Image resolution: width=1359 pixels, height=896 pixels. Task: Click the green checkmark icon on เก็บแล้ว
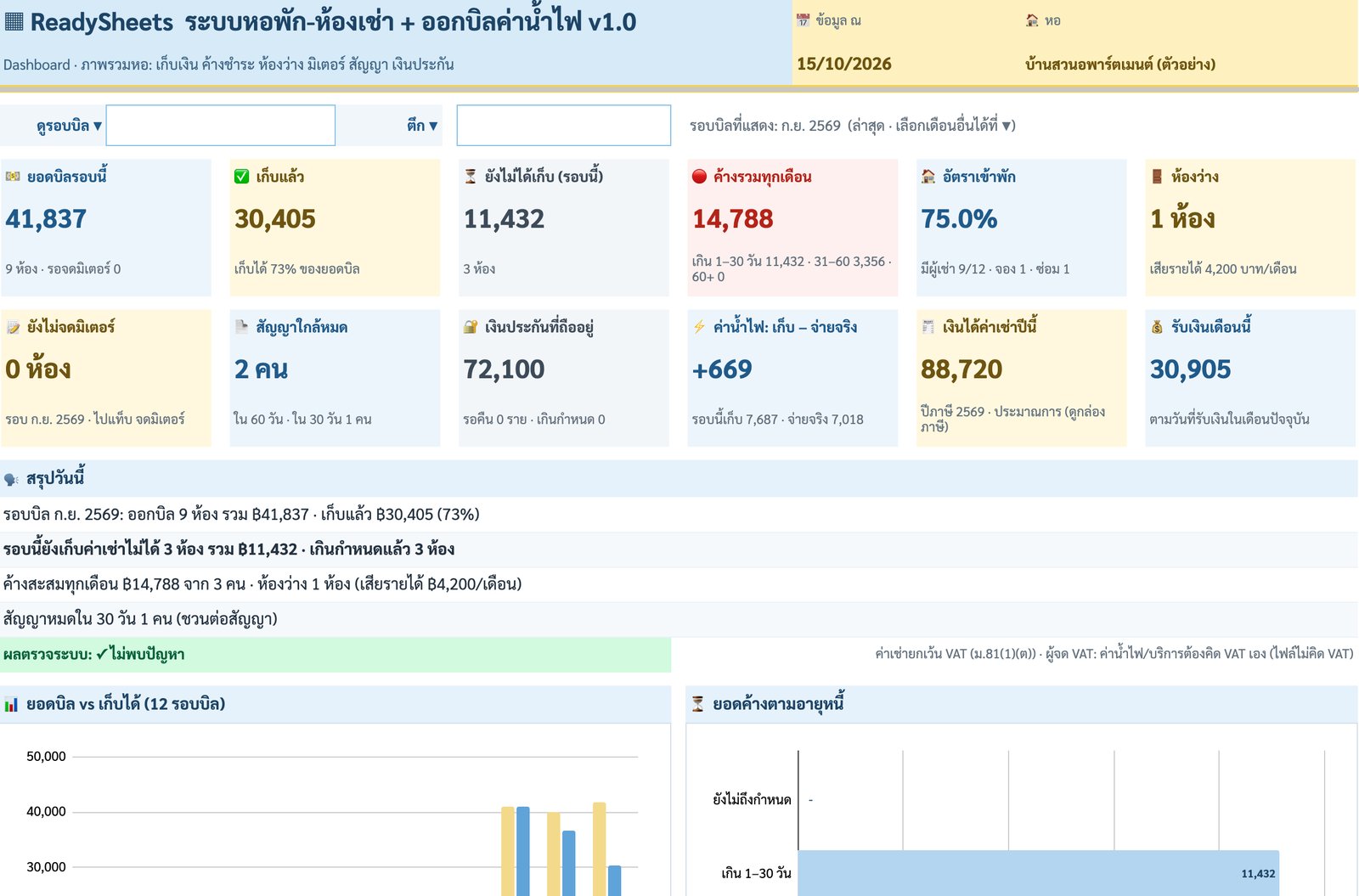(x=242, y=177)
